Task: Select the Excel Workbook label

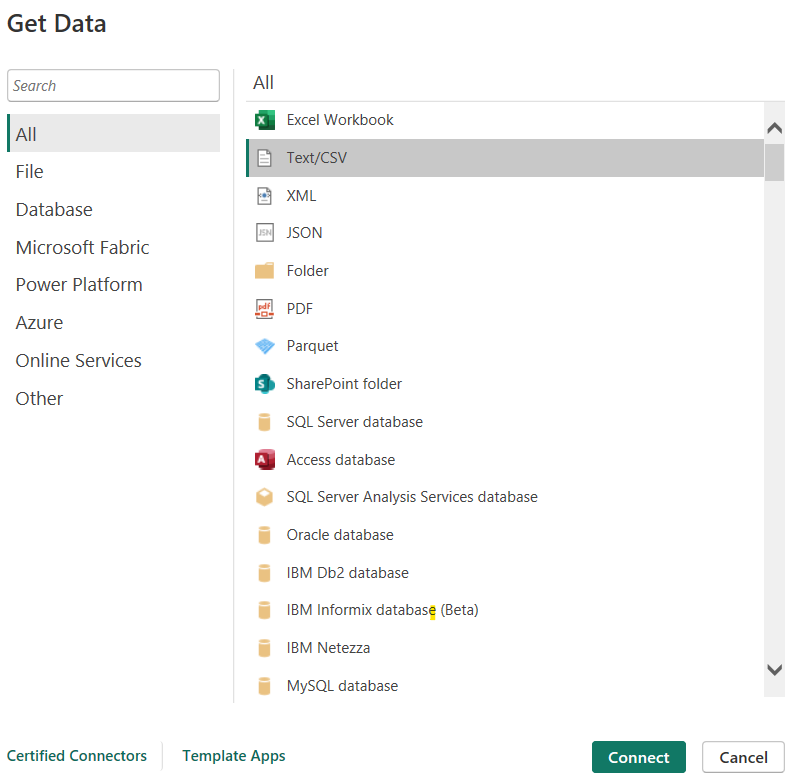Action: [x=340, y=120]
